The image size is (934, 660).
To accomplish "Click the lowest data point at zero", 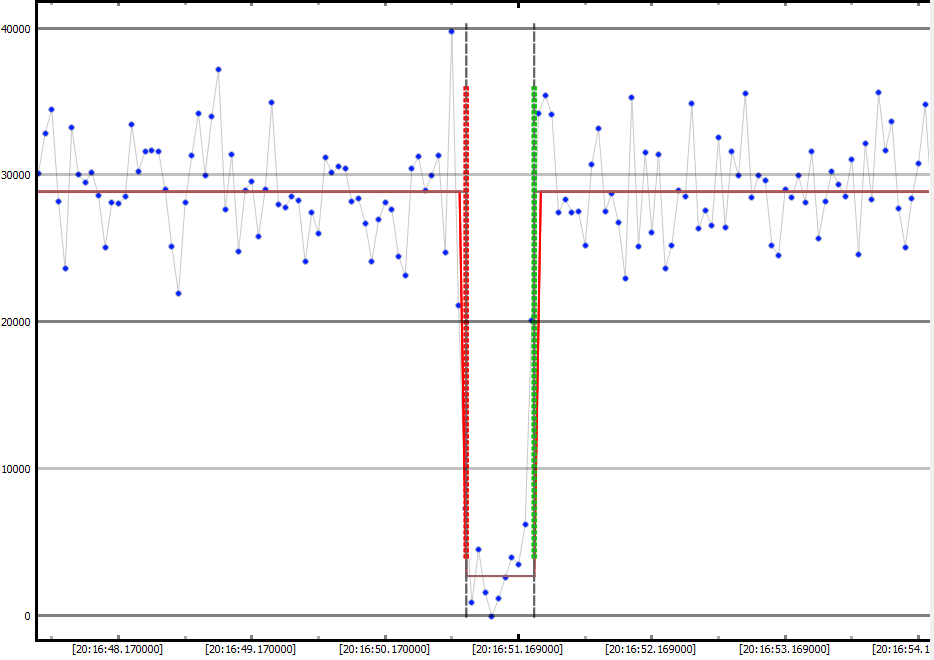I will tap(491, 617).
